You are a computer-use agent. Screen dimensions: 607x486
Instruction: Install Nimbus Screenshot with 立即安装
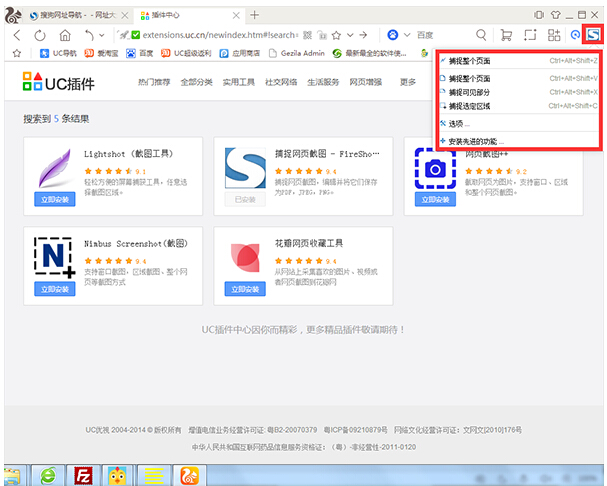coord(55,289)
